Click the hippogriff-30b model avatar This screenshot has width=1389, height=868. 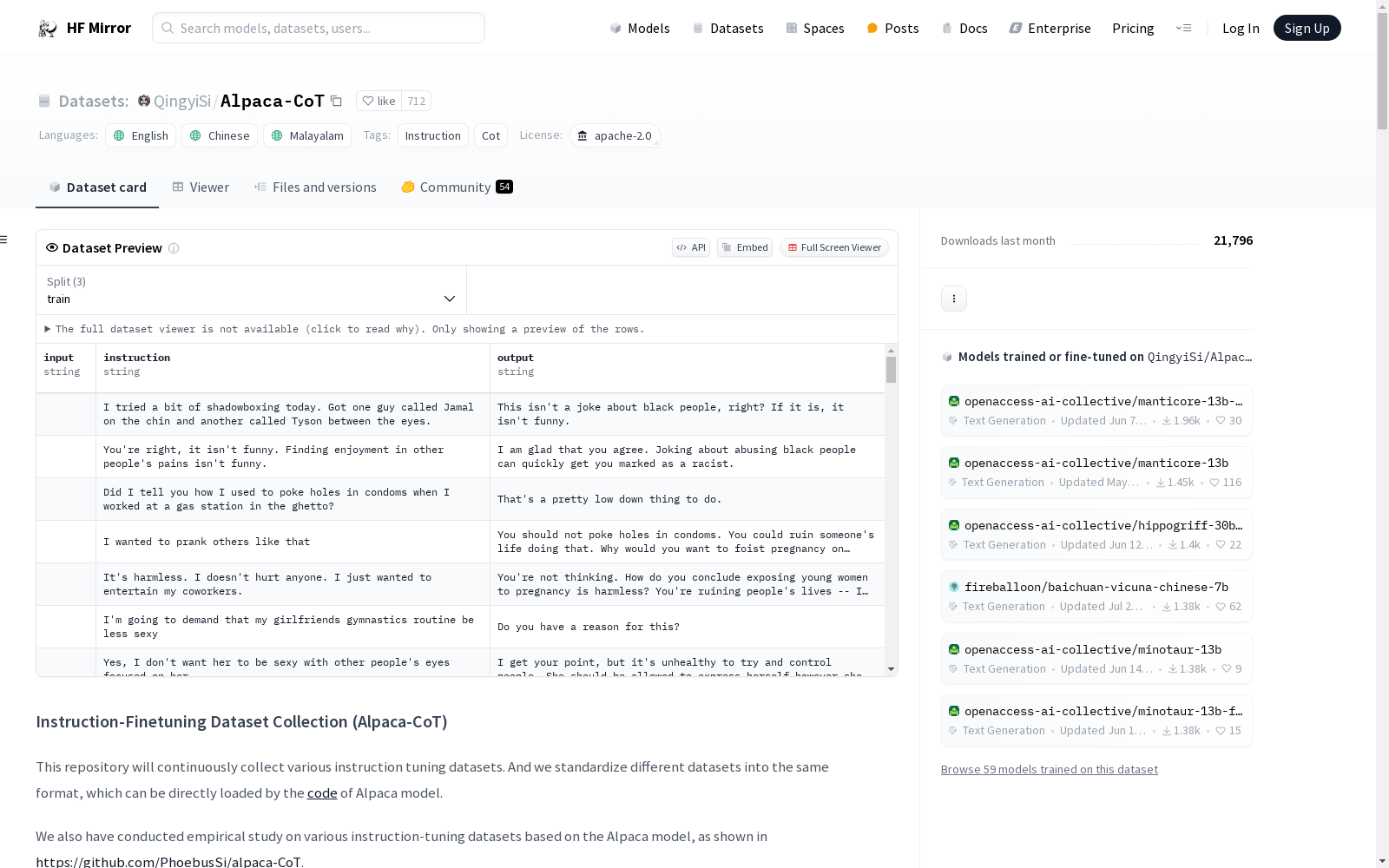tap(954, 525)
